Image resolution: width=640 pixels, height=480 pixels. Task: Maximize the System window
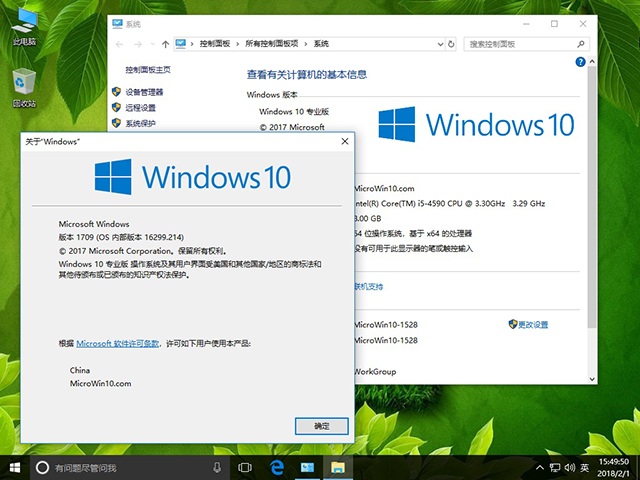(x=554, y=24)
